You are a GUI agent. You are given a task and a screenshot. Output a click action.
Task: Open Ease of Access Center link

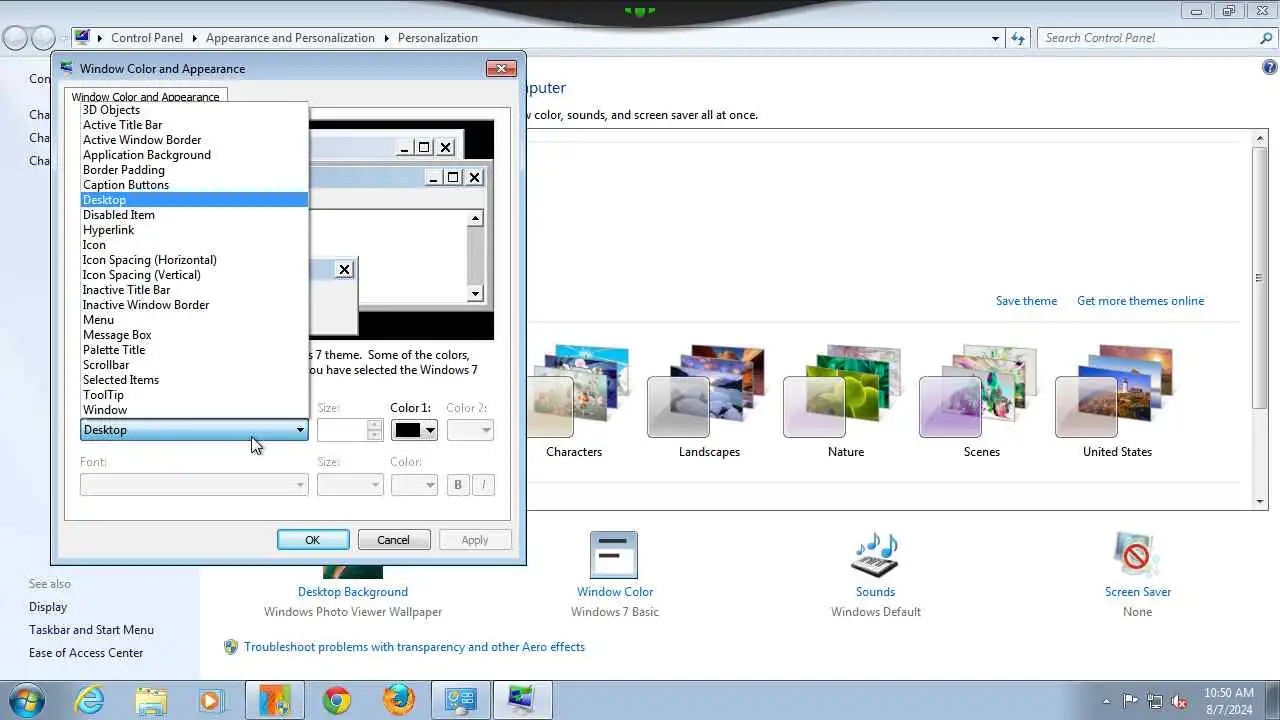click(86, 653)
